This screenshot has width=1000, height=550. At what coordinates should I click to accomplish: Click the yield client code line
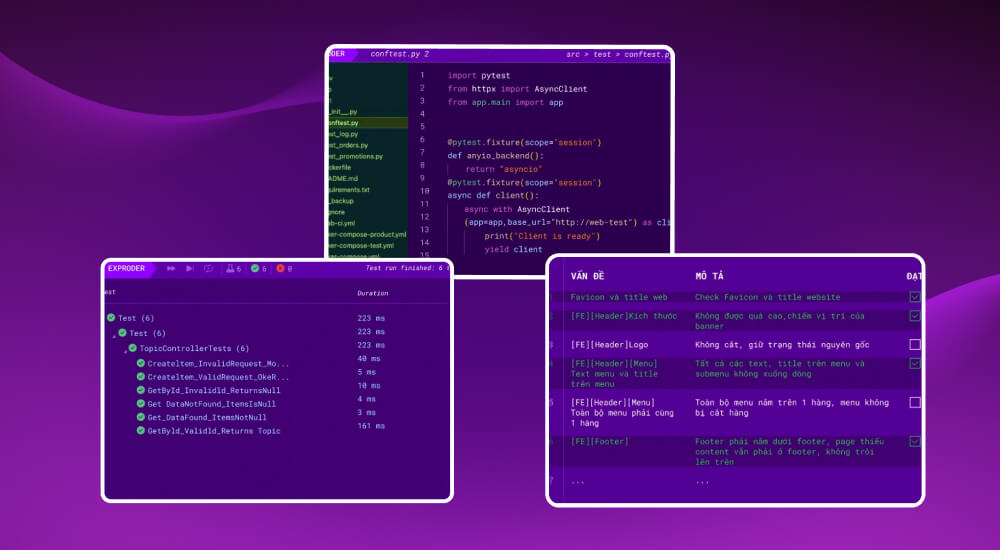[x=513, y=249]
